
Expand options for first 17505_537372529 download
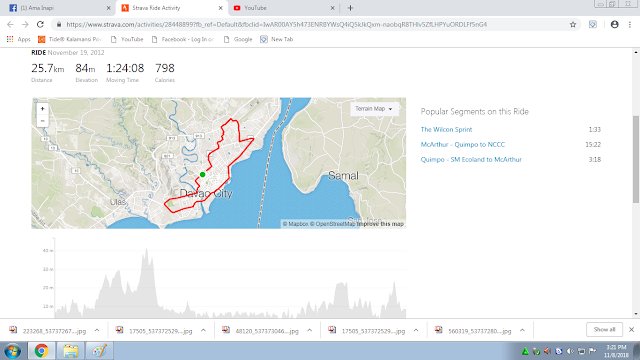203,331
